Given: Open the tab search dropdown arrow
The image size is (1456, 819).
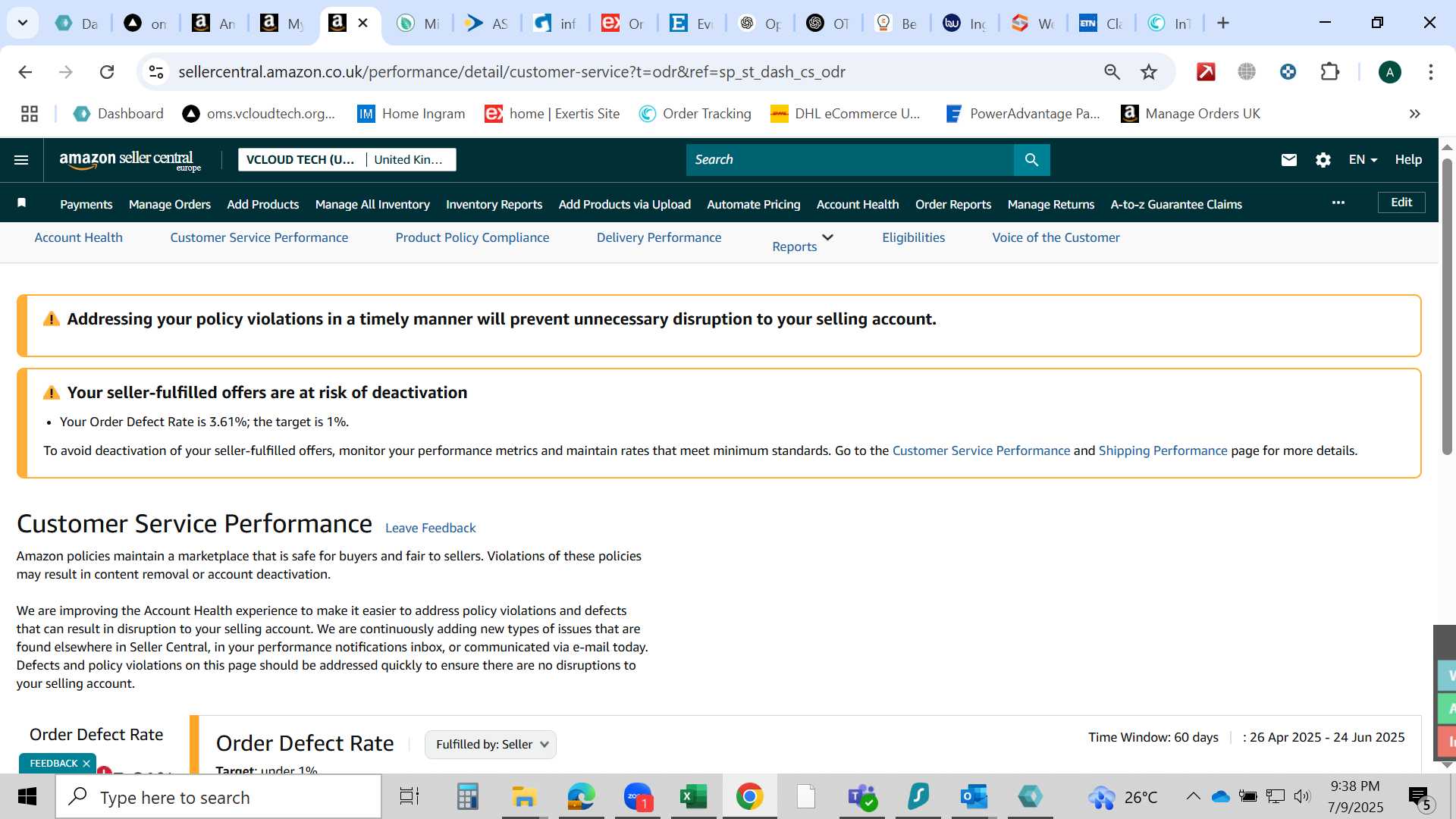Looking at the screenshot, I should pos(23,24).
